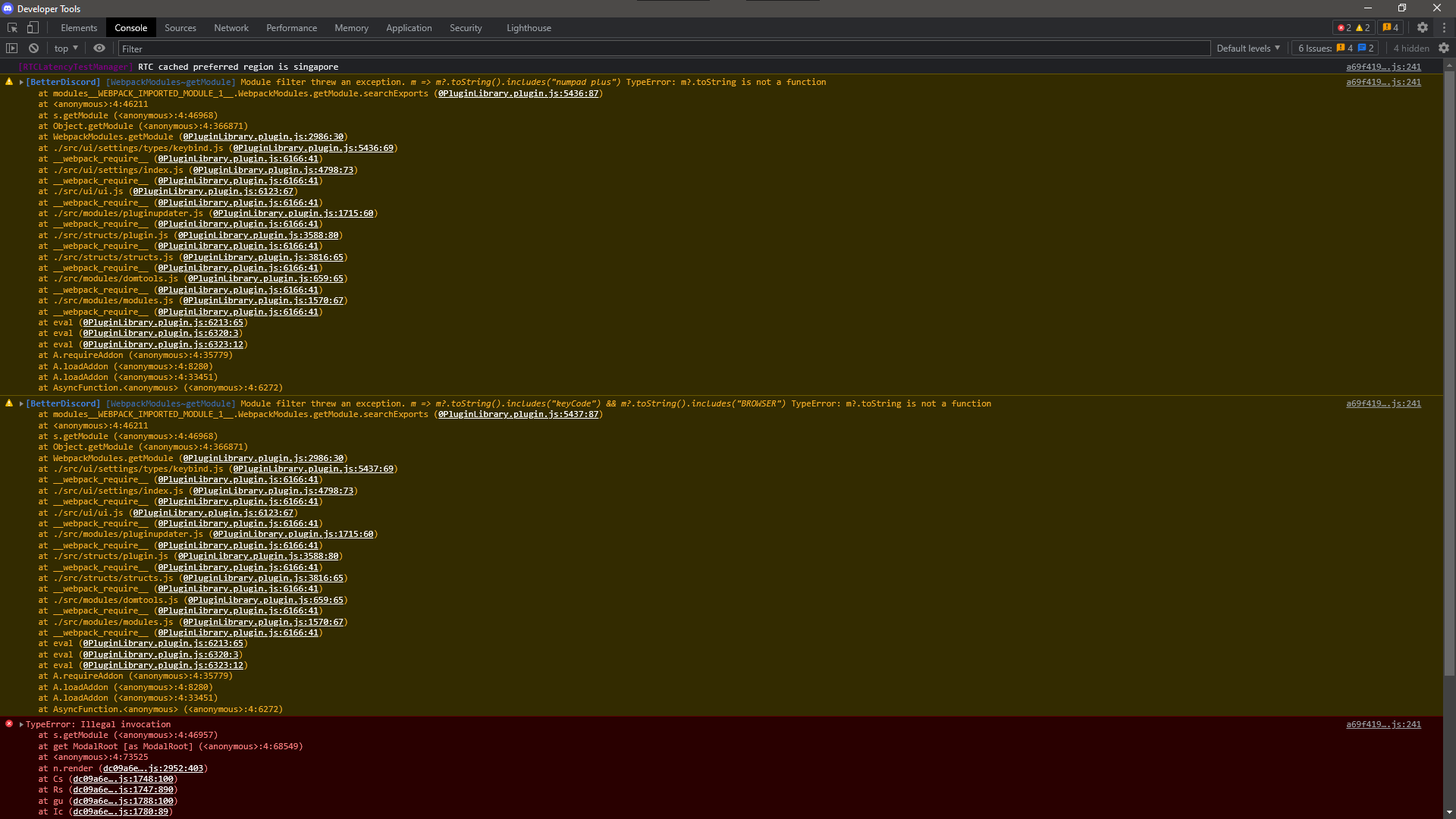Click the console vertical scrollbar thumb

pos(1449,373)
